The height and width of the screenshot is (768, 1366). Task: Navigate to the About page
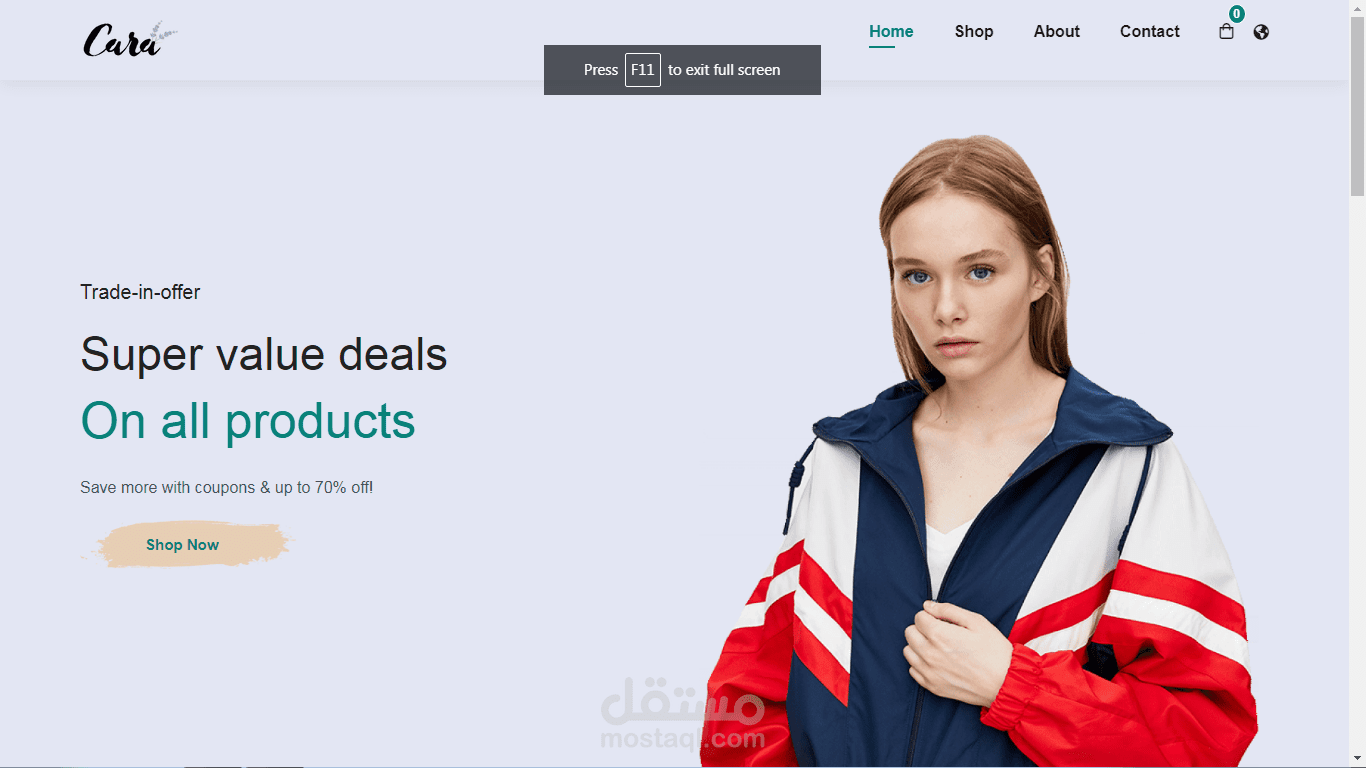coord(1057,32)
